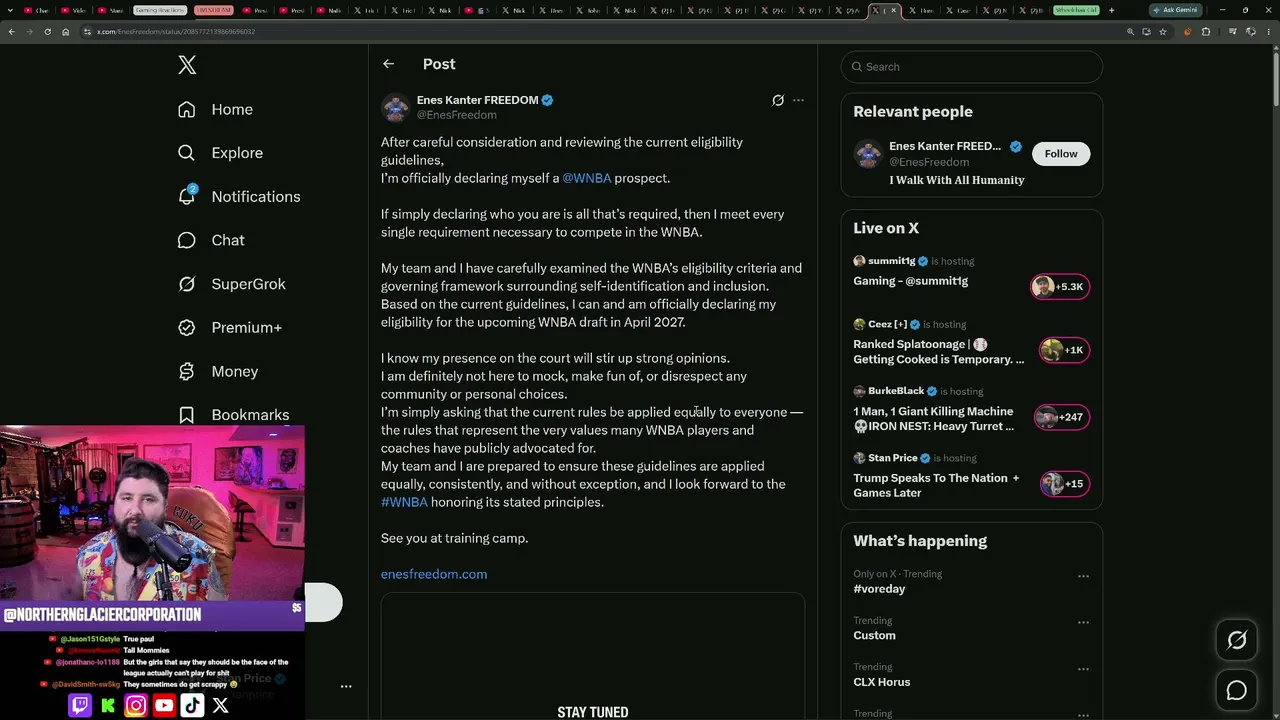Image resolution: width=1280 pixels, height=720 pixels.
Task: Open Enes Kanter FREEDOM's name in the post header
Action: tap(477, 100)
